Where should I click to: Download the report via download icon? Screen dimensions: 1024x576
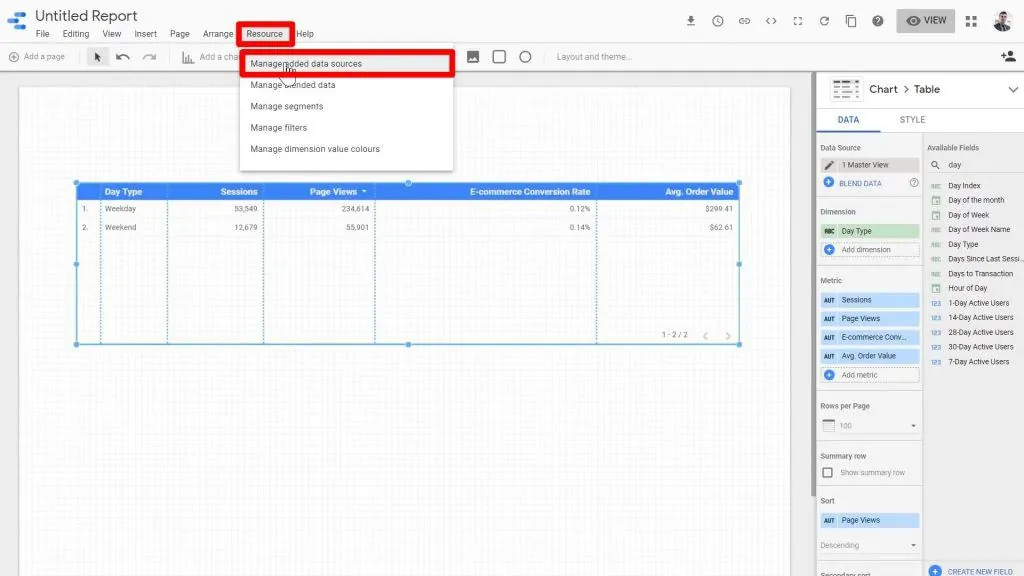pos(691,19)
